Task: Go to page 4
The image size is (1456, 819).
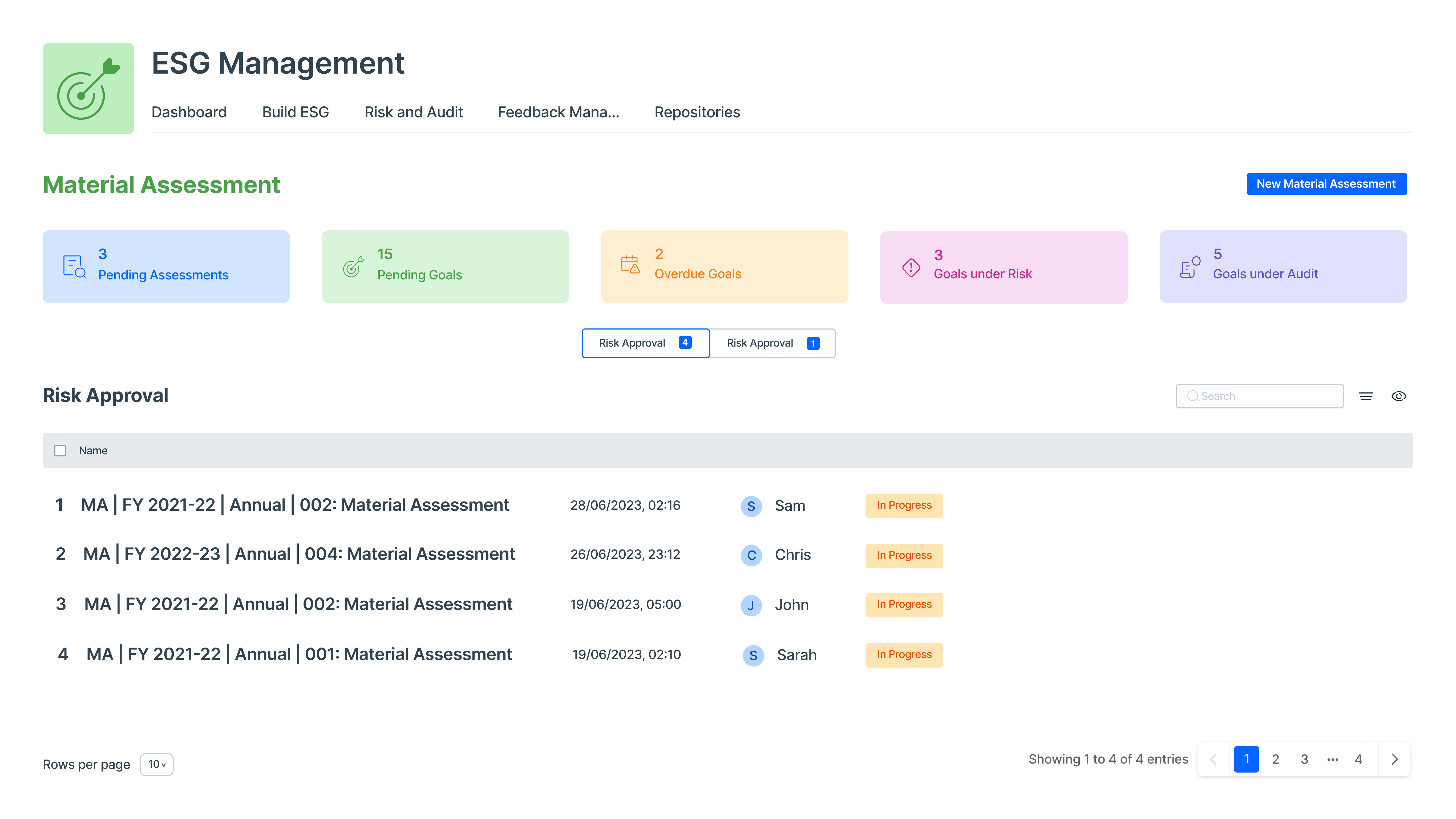Action: tap(1358, 759)
